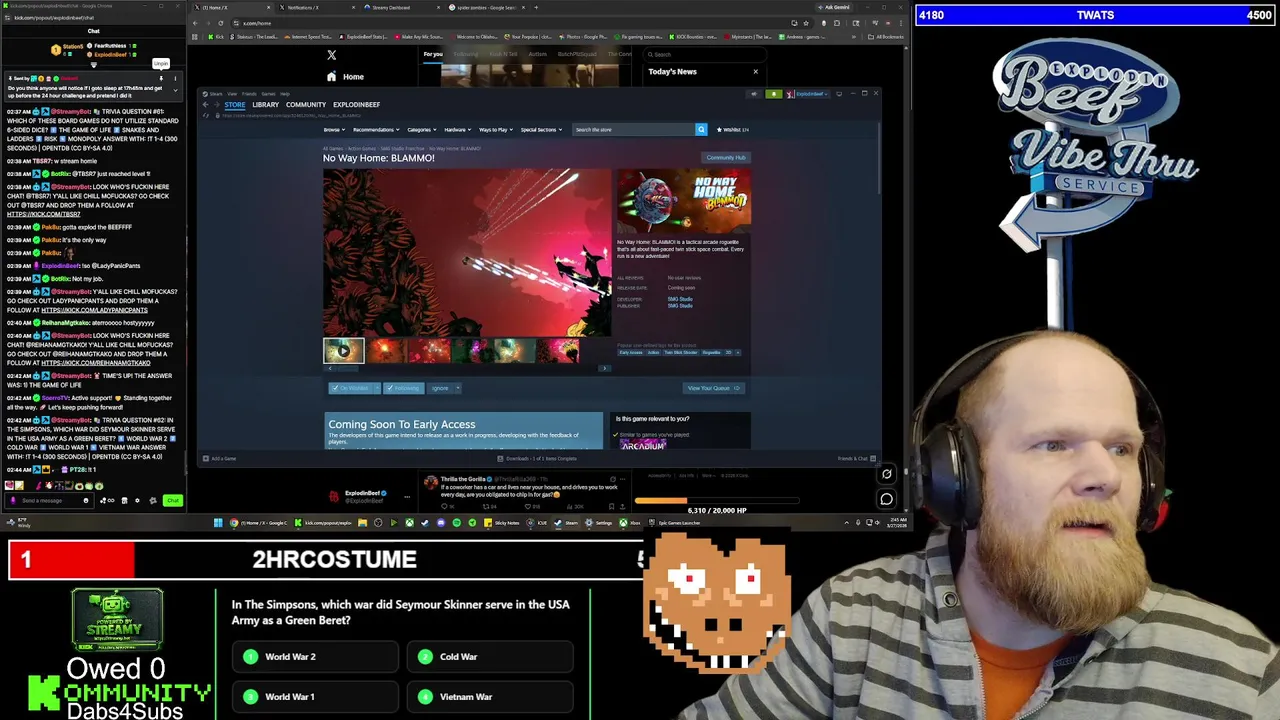Open the Hardware dropdown
Screen dimensions: 1280x720
click(457, 129)
